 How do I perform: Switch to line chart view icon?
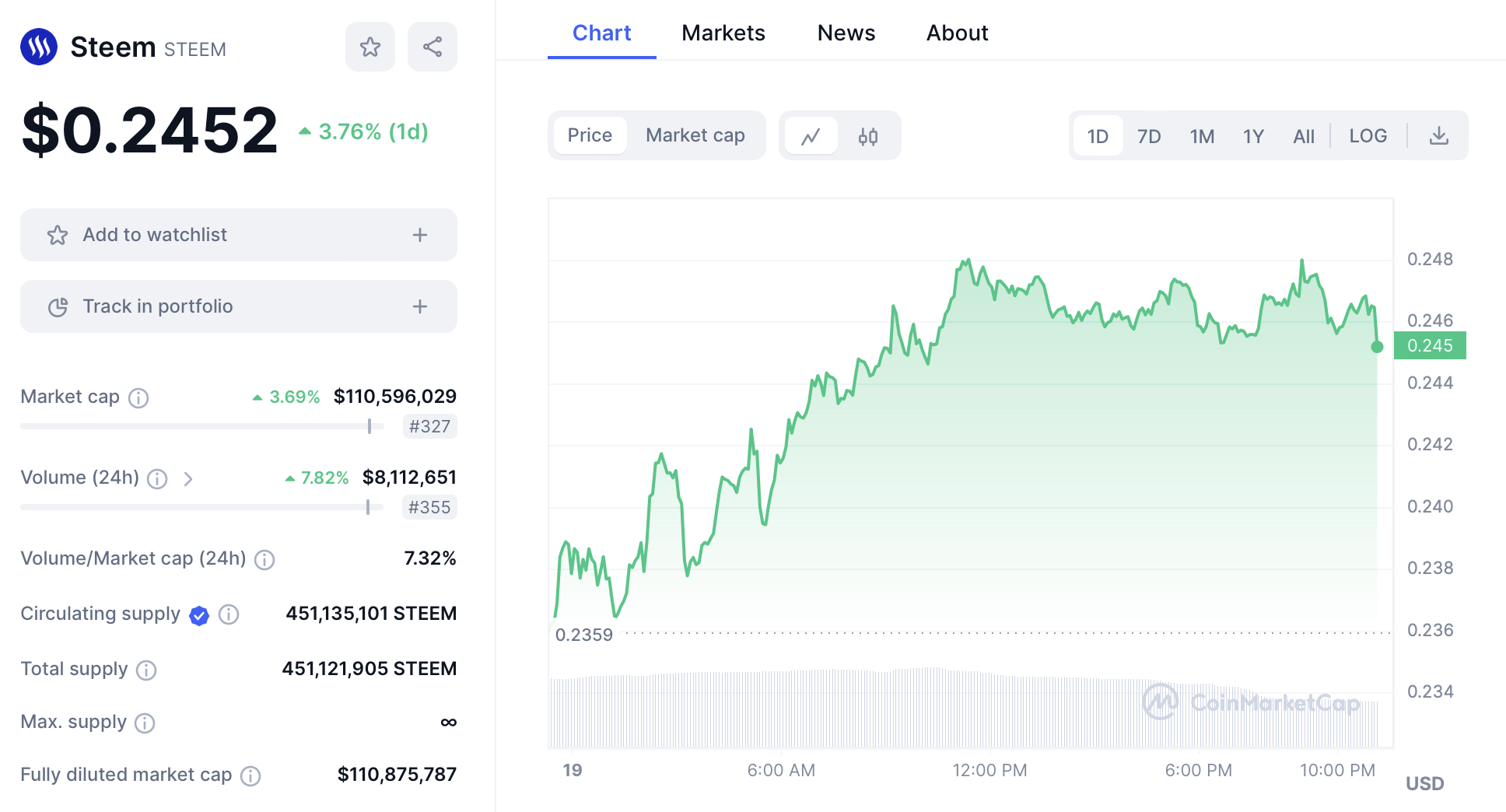pyautogui.click(x=811, y=136)
